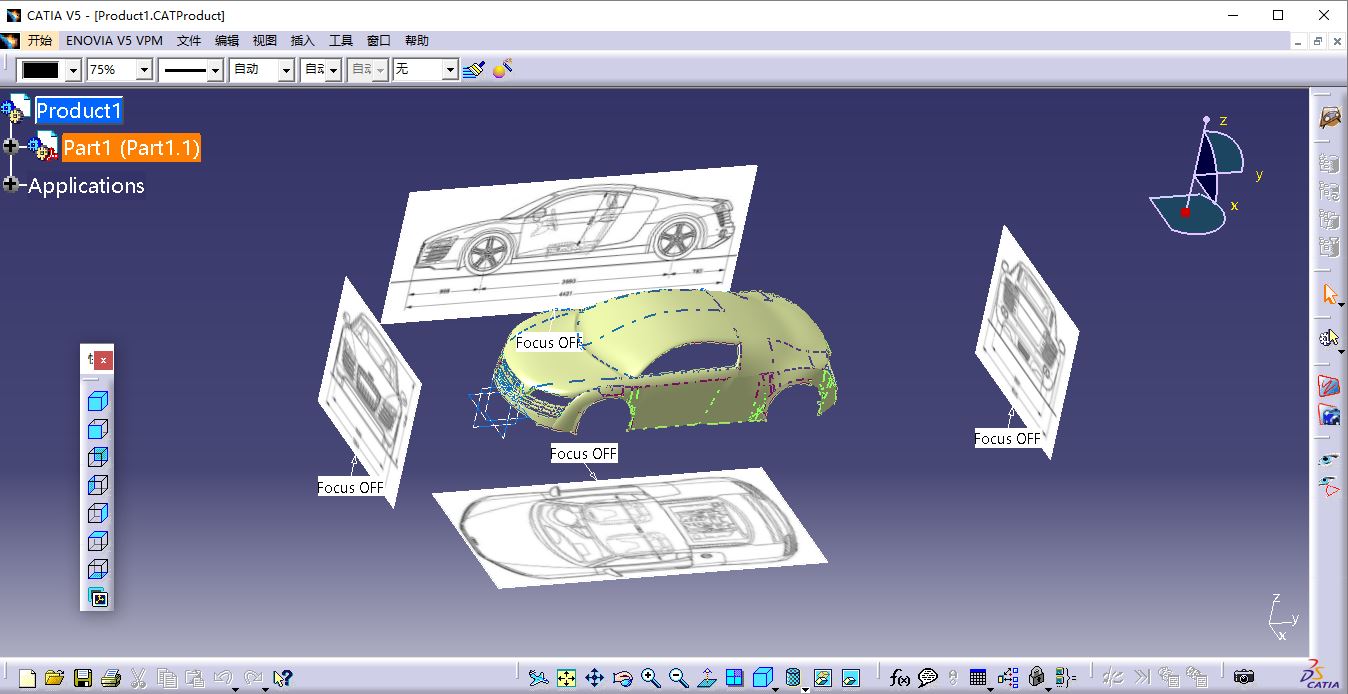The height and width of the screenshot is (694, 1348).
Task: Open the 无 layer dropdown
Action: (450, 70)
